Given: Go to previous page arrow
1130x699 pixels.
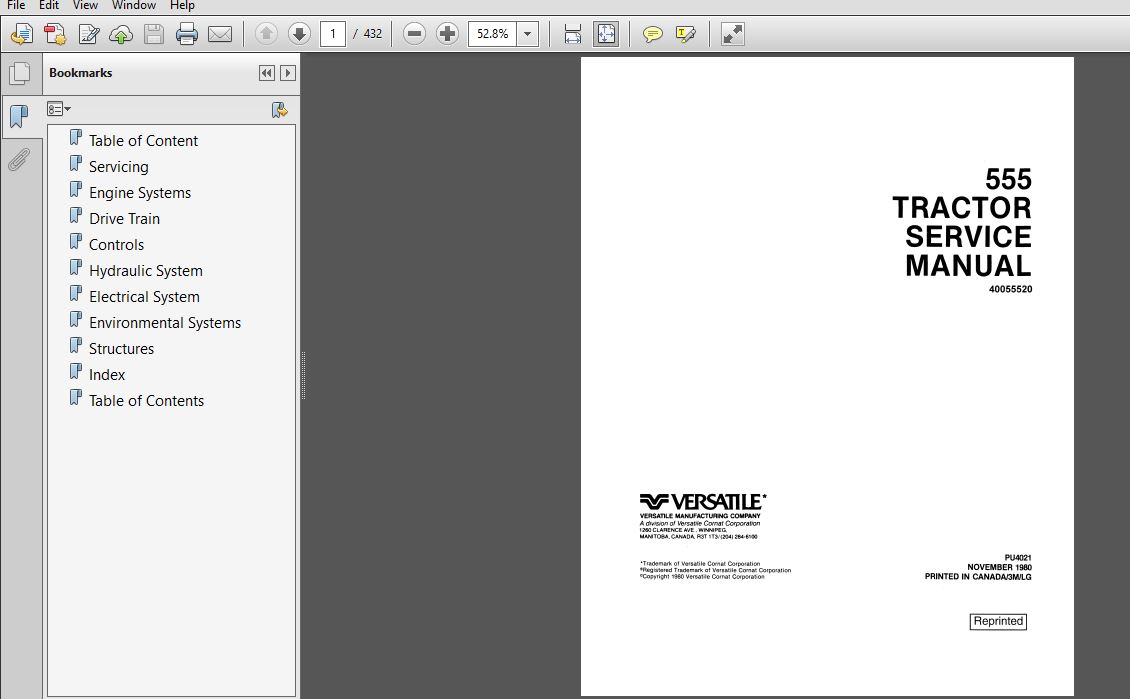Looking at the screenshot, I should 267,33.
